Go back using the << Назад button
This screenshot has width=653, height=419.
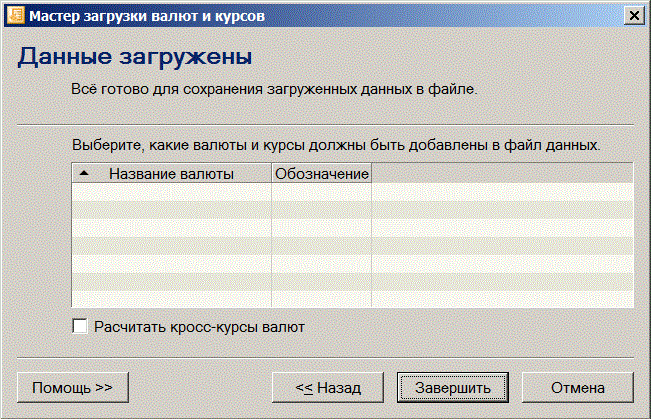[x=328, y=386]
